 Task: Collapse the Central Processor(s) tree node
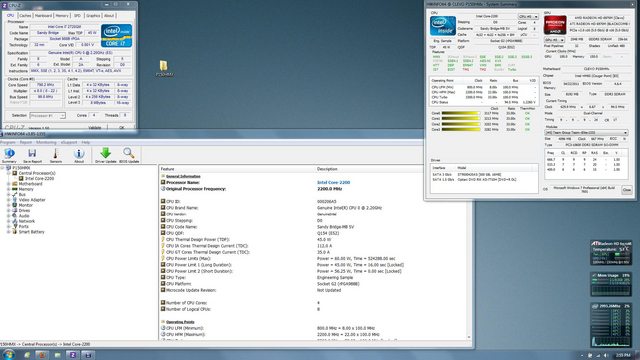9,173
